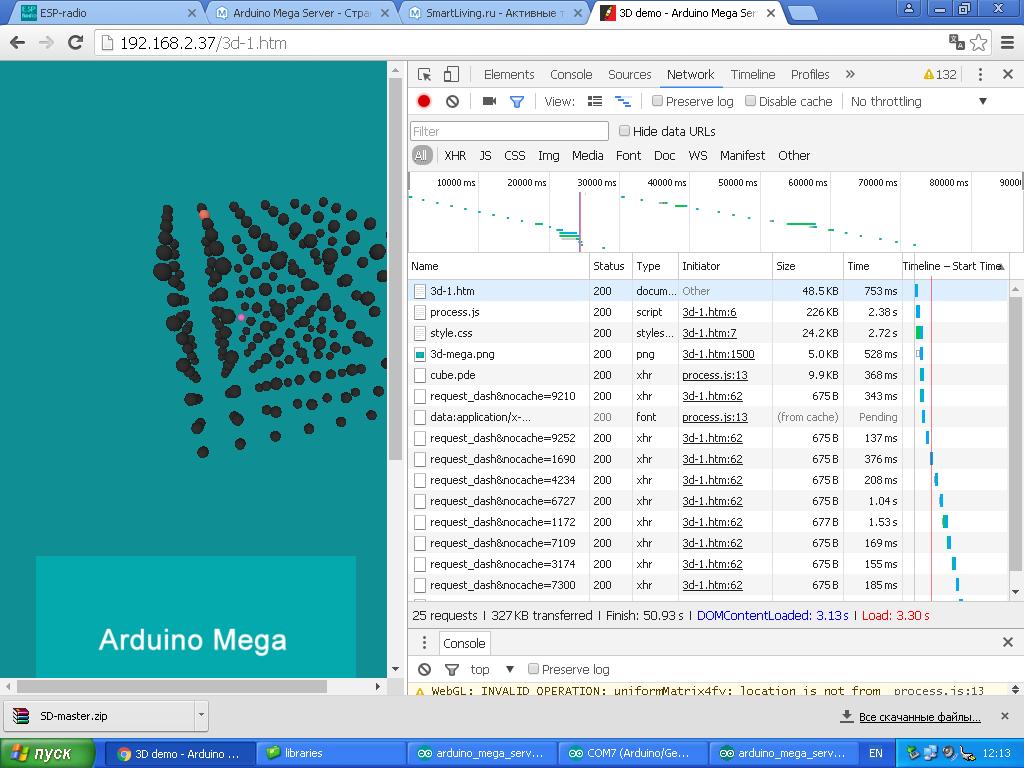Viewport: 1024px width, 768px height.
Task: Expand the hidden DevTools tabs chevron
Action: click(850, 75)
